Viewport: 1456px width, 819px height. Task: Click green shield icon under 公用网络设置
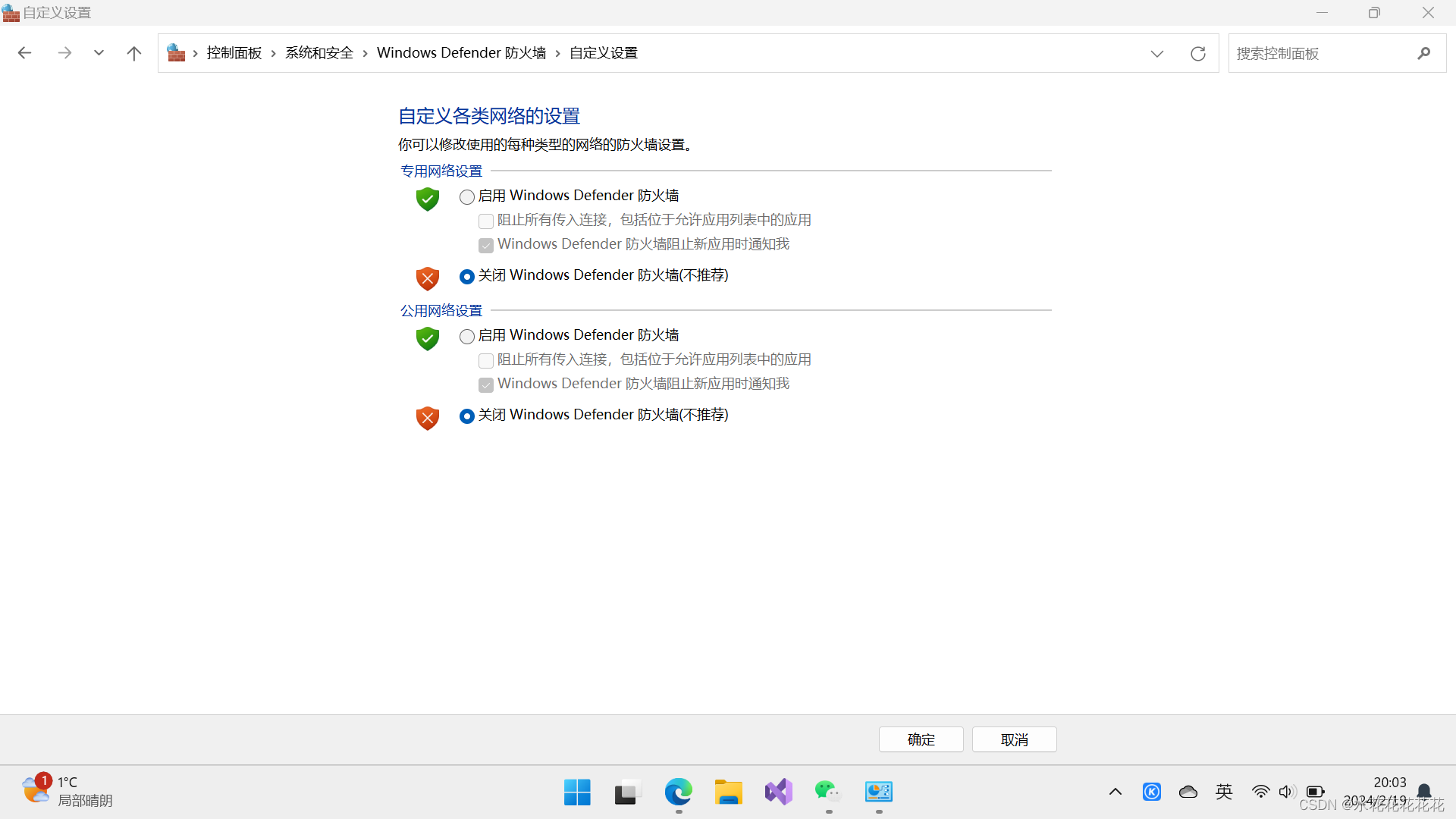[428, 338]
